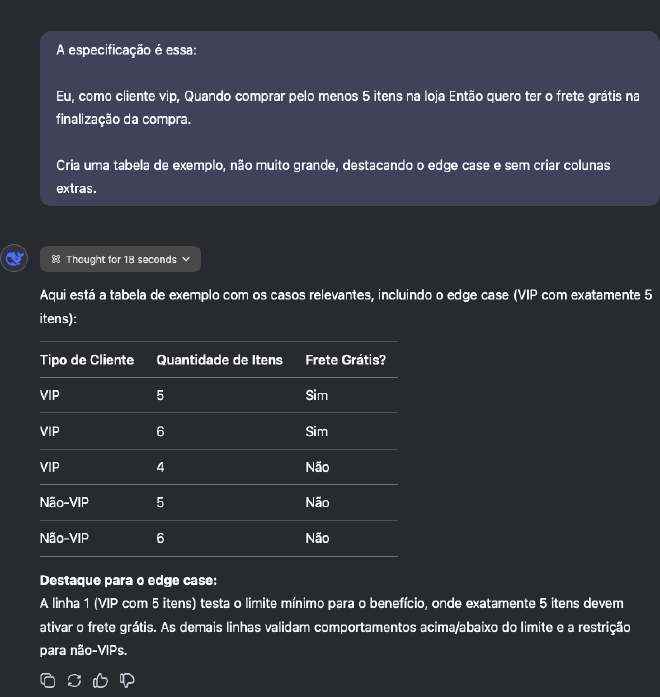Image resolution: width=660 pixels, height=697 pixels.
Task: Click the atom icon beside Thought label
Action: pyautogui.click(x=56, y=260)
